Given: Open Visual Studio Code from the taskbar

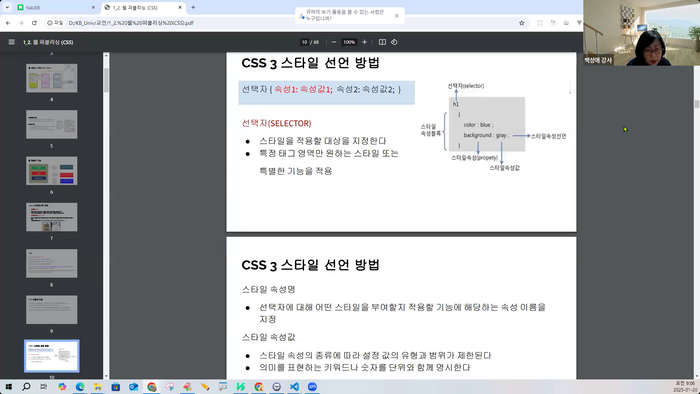Looking at the screenshot, I should 294,386.
